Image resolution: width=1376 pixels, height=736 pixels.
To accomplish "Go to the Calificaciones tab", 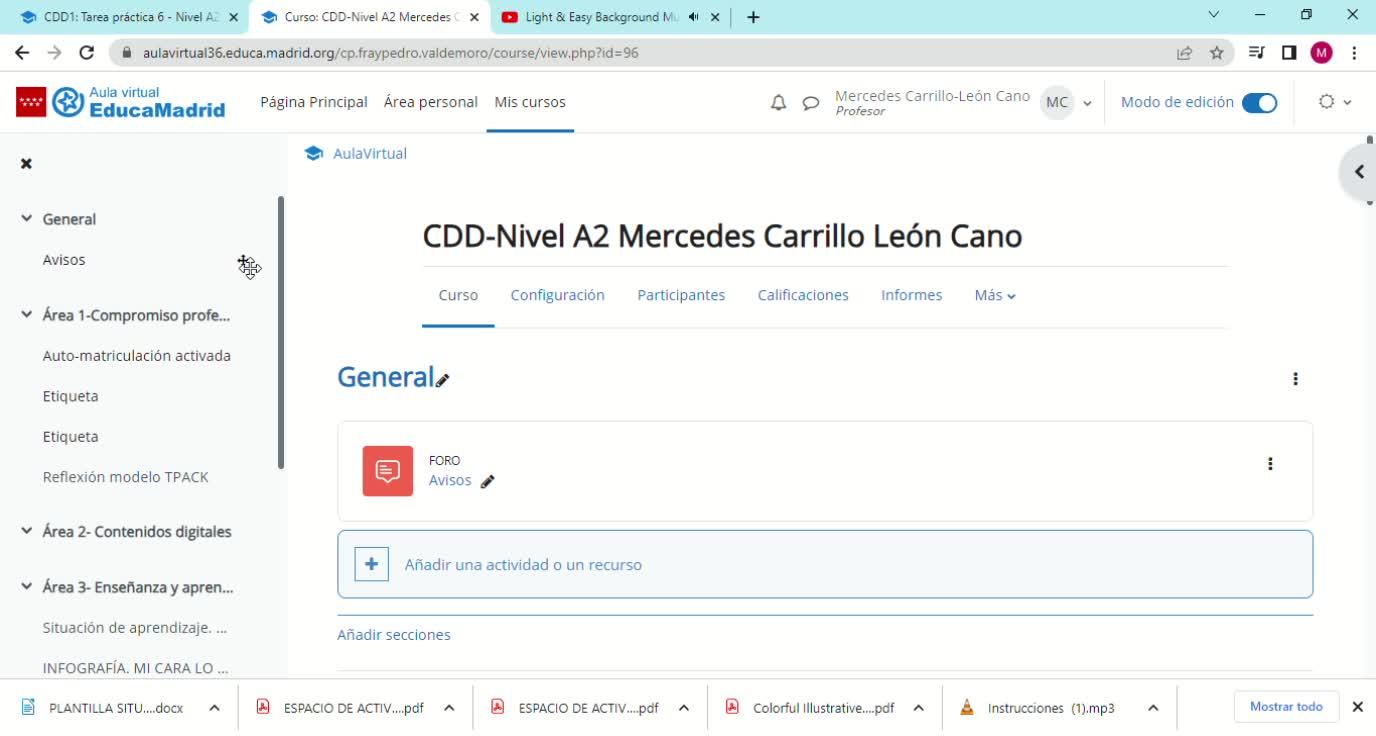I will click(803, 295).
